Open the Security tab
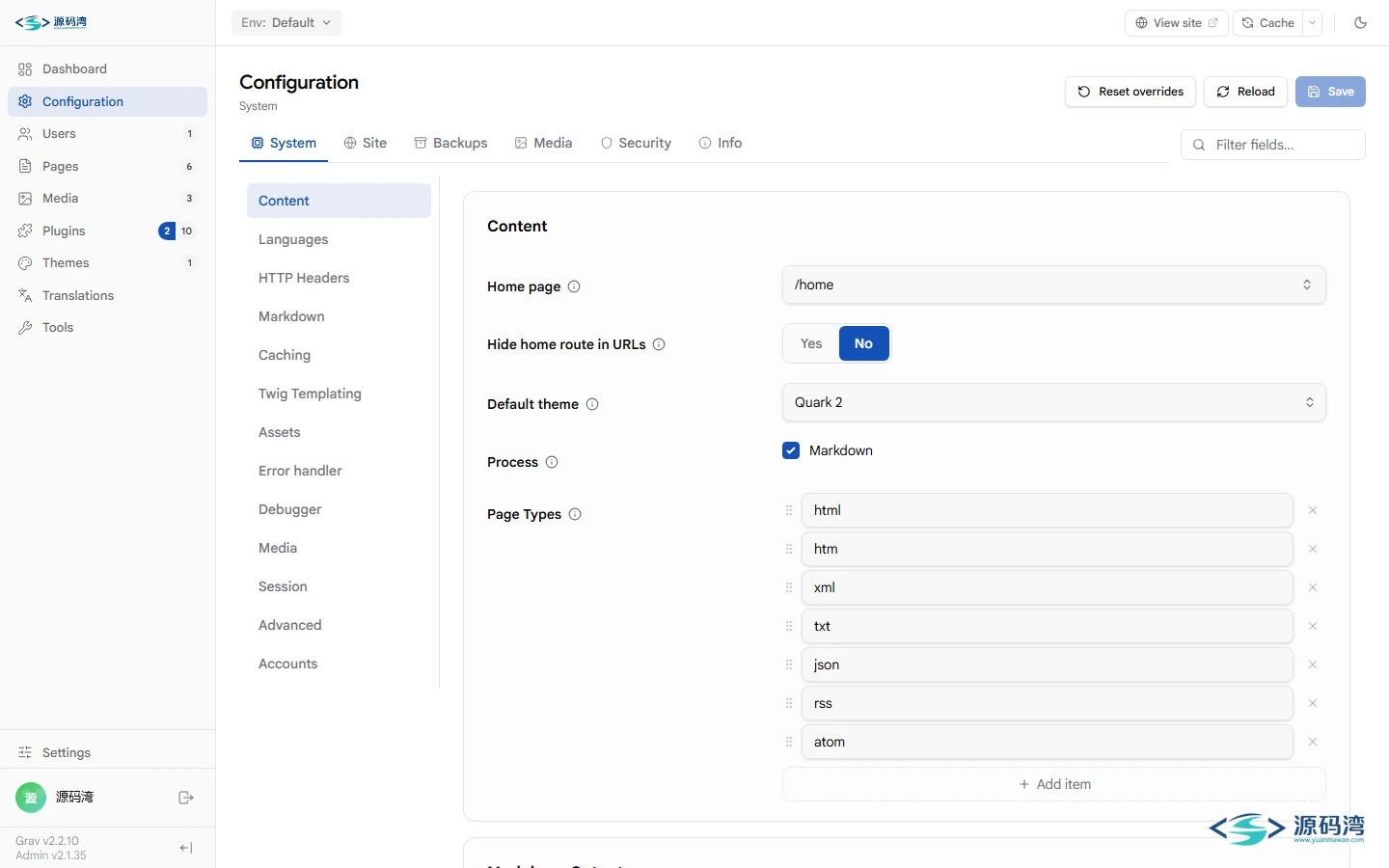 pos(636,143)
